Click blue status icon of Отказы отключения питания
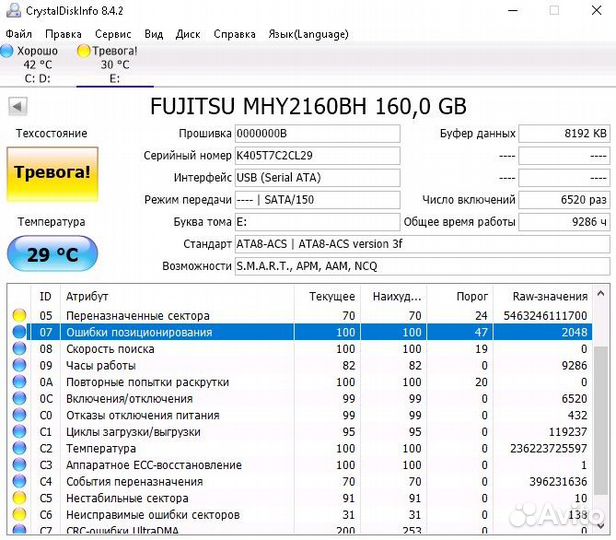 [19, 415]
